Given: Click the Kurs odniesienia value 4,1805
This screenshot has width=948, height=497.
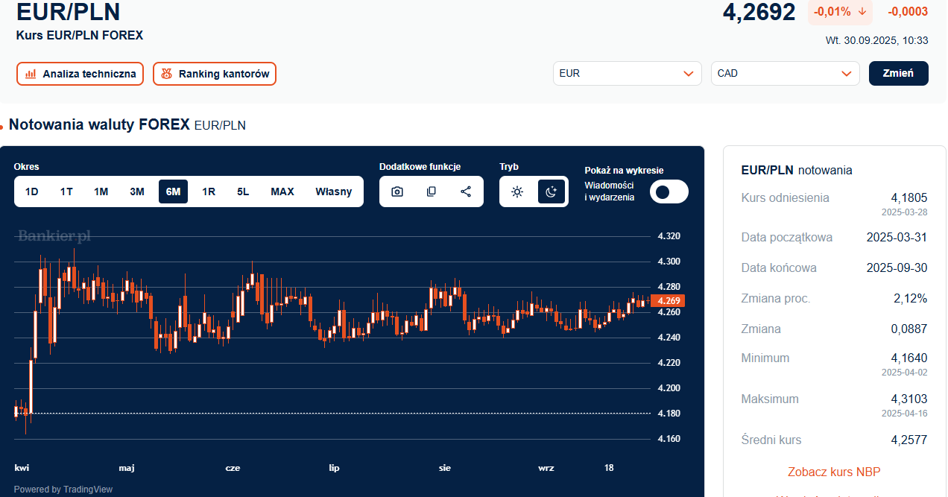Looking at the screenshot, I should [x=909, y=198].
